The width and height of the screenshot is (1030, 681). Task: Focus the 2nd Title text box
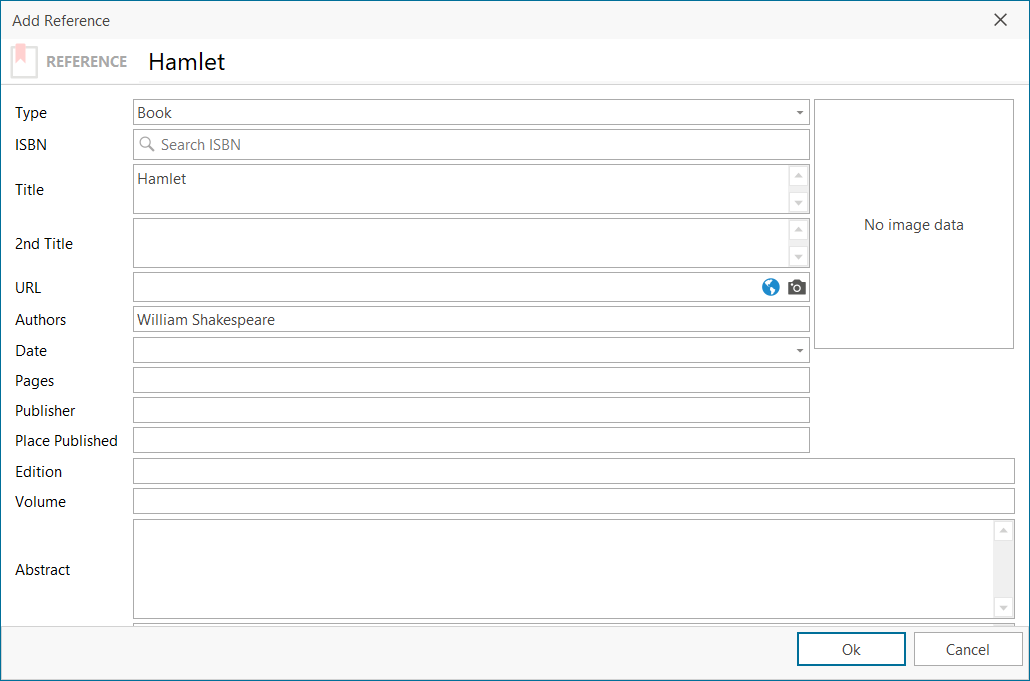click(460, 243)
